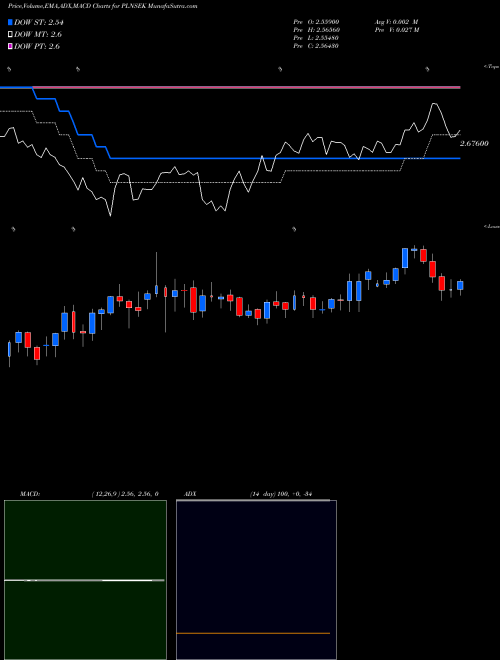This screenshot has height=660, width=500.
Task: Click the ADX panel label
Action: 190,494
